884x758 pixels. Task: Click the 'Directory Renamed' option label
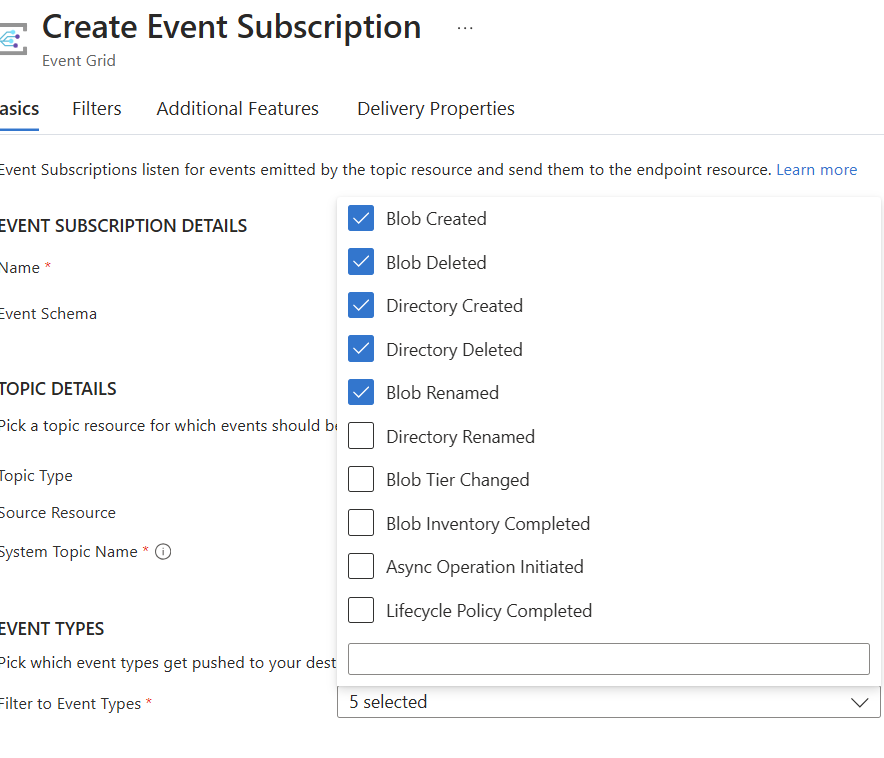pos(460,437)
